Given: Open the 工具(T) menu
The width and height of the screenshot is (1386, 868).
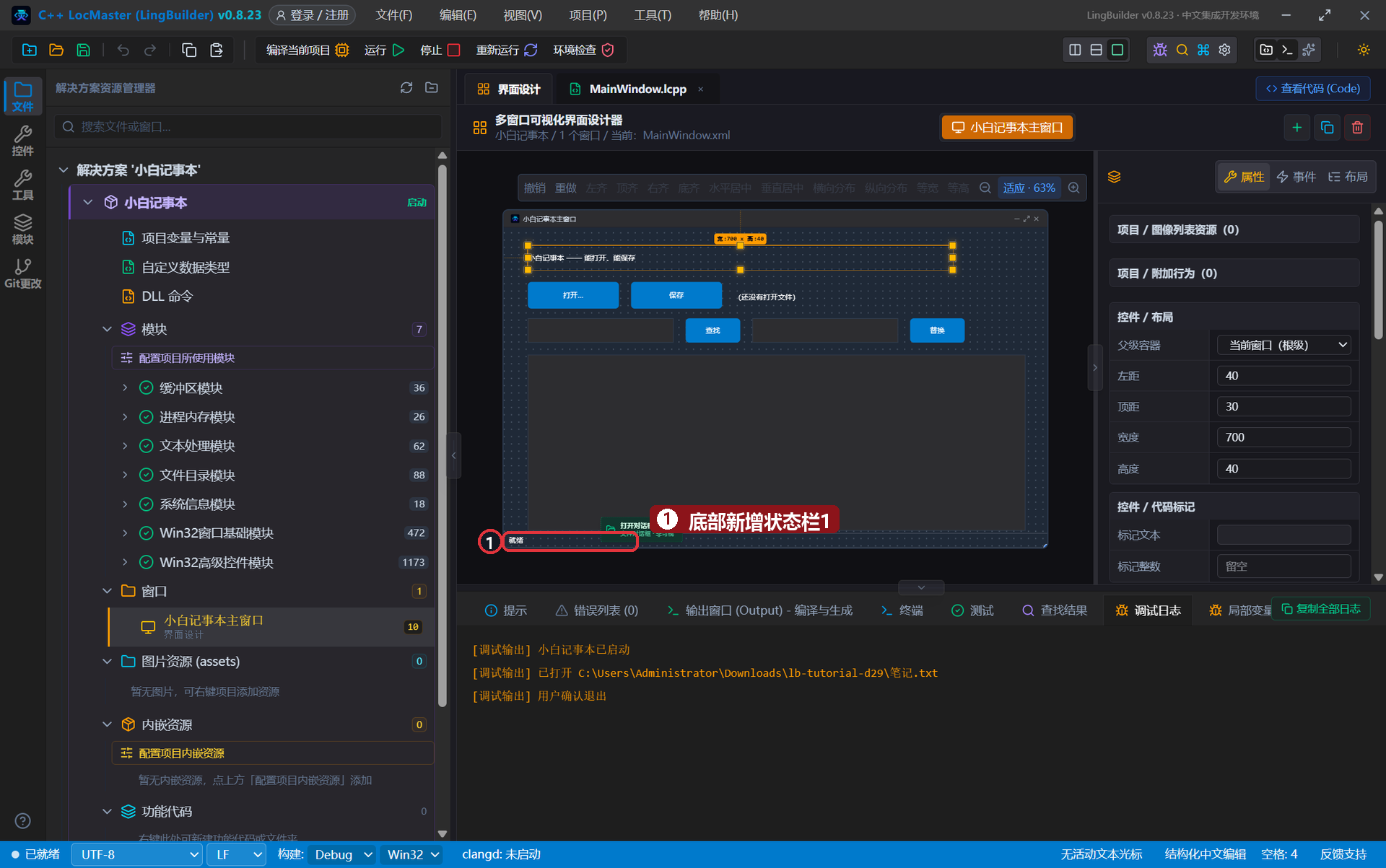Looking at the screenshot, I should (652, 15).
